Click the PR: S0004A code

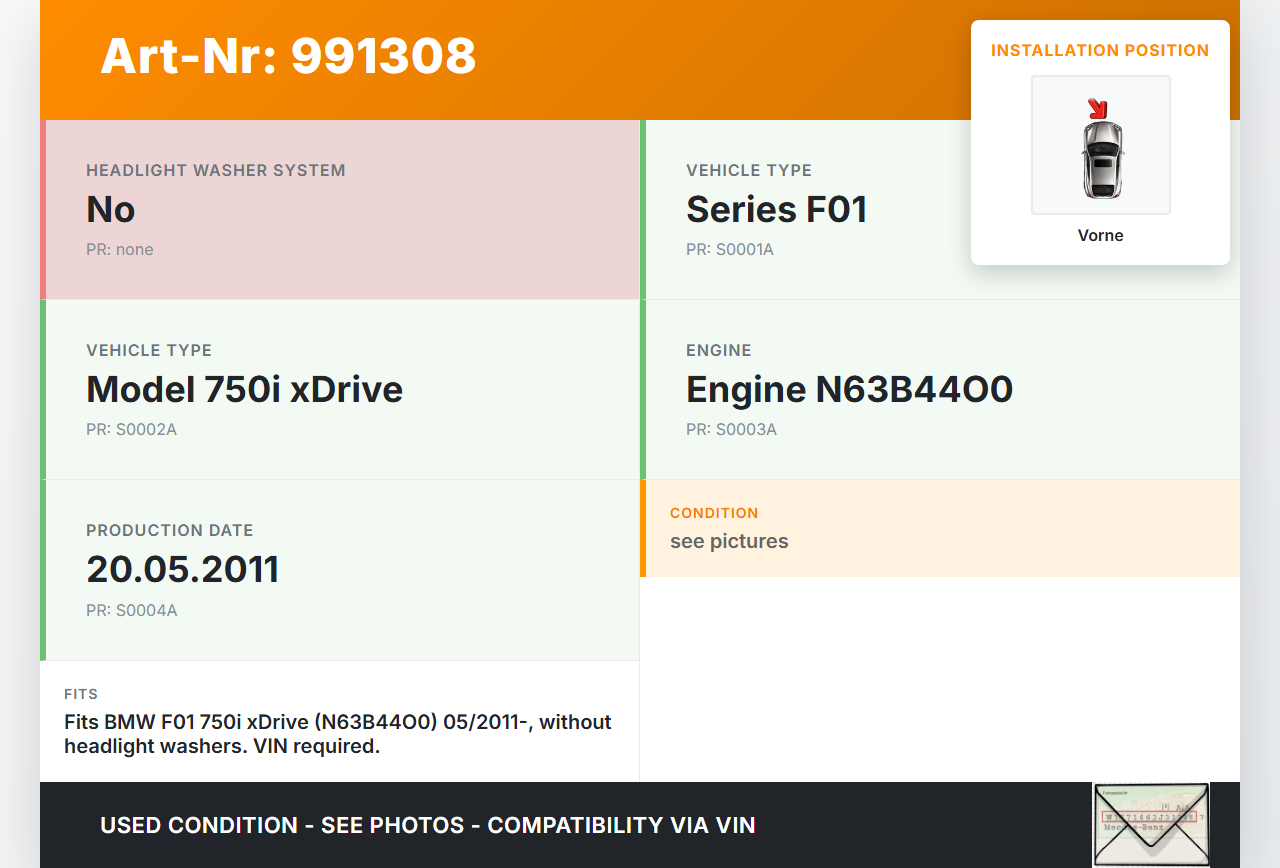[x=131, y=610]
